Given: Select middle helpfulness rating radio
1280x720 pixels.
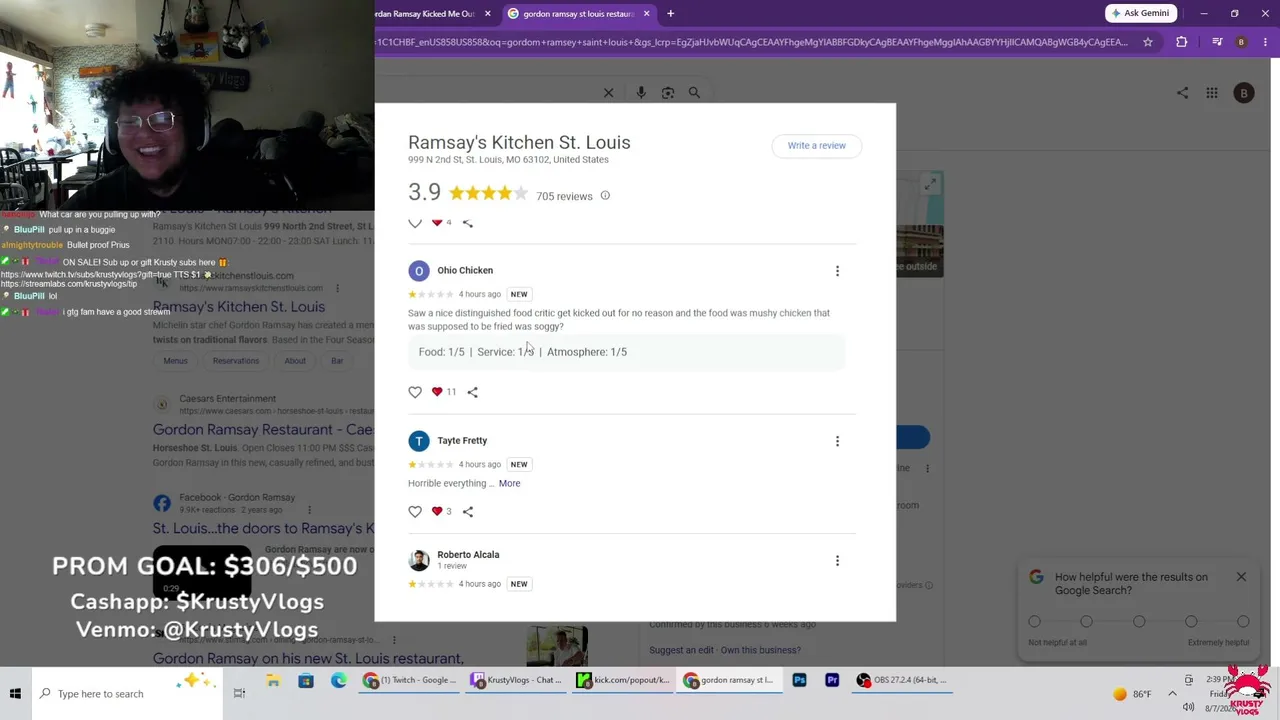Looking at the screenshot, I should [x=1139, y=622].
